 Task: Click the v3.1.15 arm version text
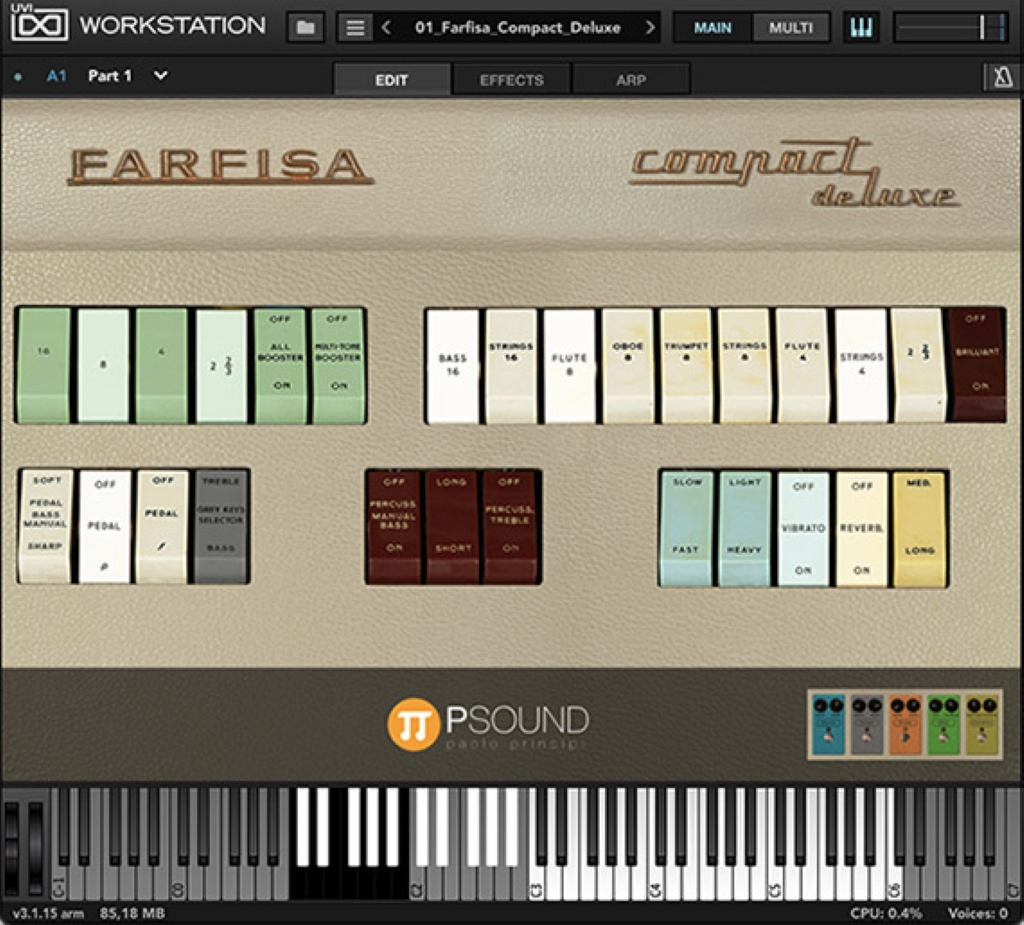[x=48, y=913]
